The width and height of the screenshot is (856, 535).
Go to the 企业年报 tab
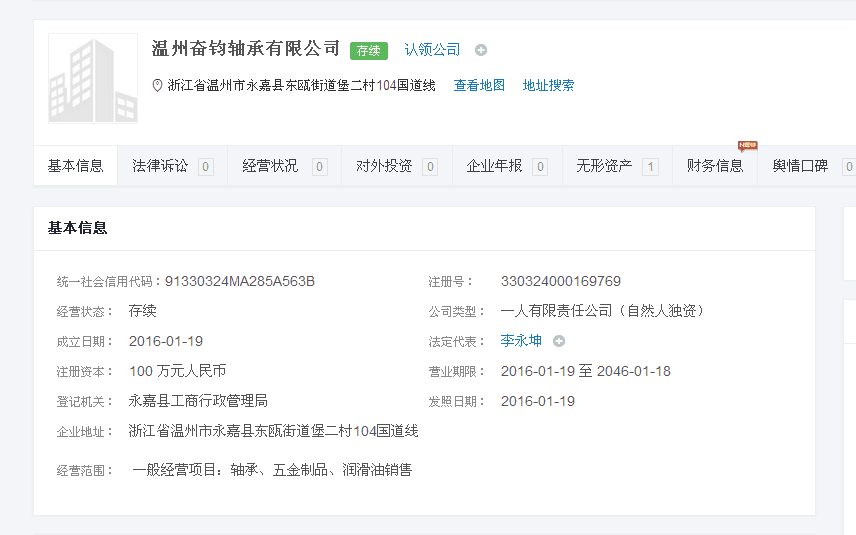coord(506,166)
